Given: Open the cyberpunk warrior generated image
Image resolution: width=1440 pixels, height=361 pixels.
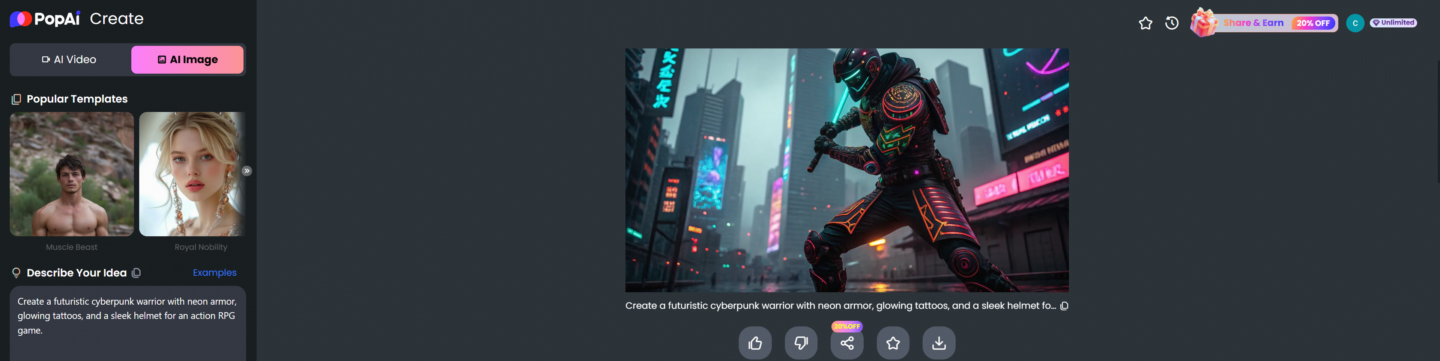Looking at the screenshot, I should click(x=847, y=170).
